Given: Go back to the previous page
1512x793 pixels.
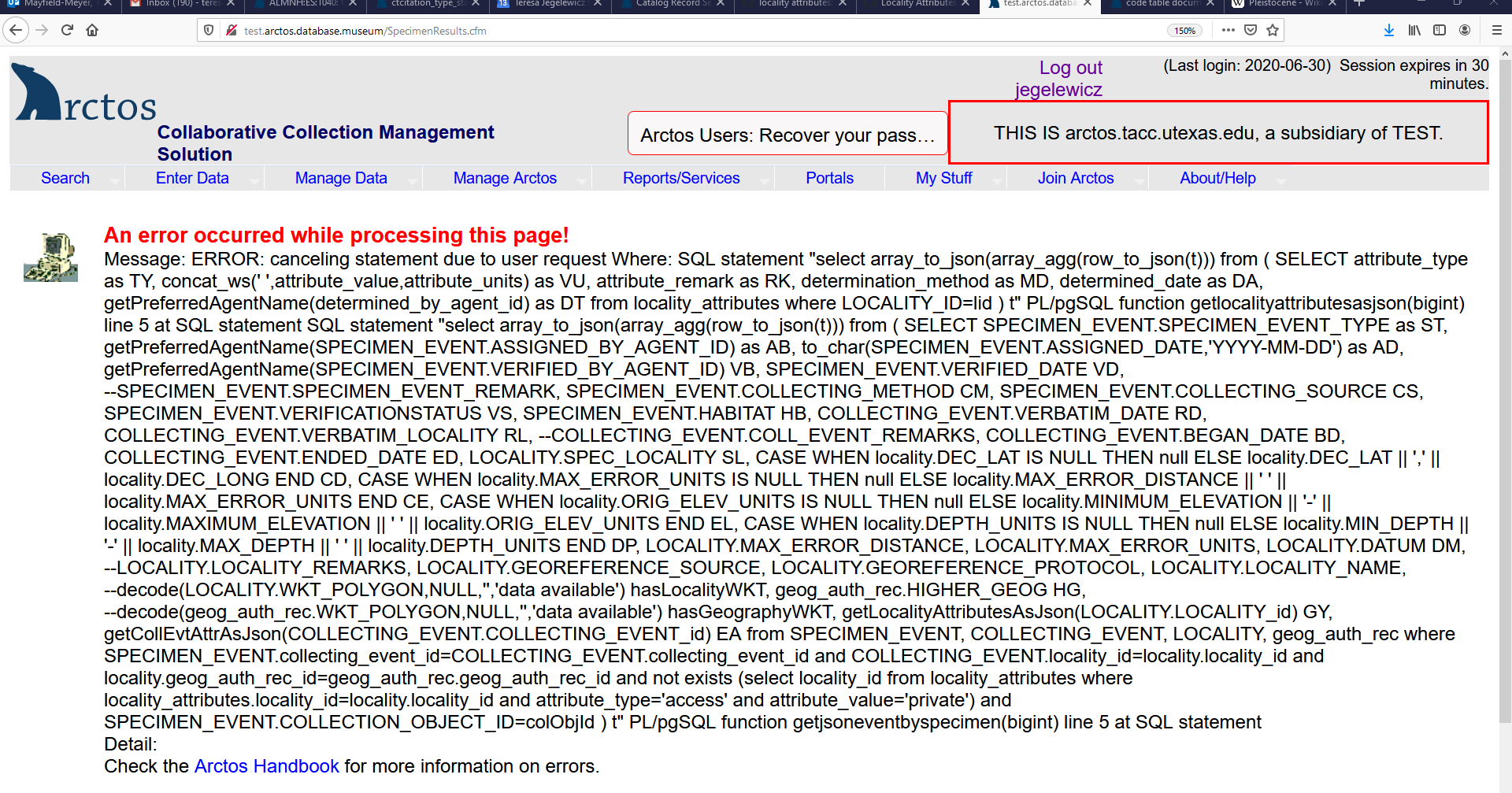Looking at the screenshot, I should 16,31.
